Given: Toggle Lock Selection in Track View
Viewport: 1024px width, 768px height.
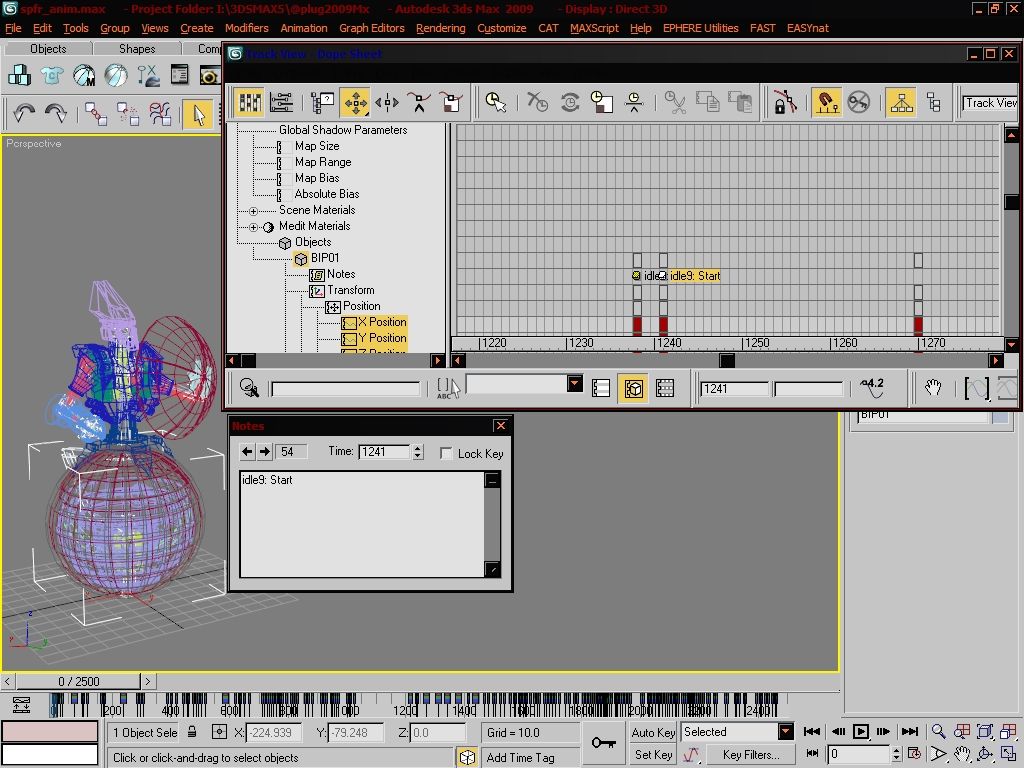Looking at the screenshot, I should (784, 103).
